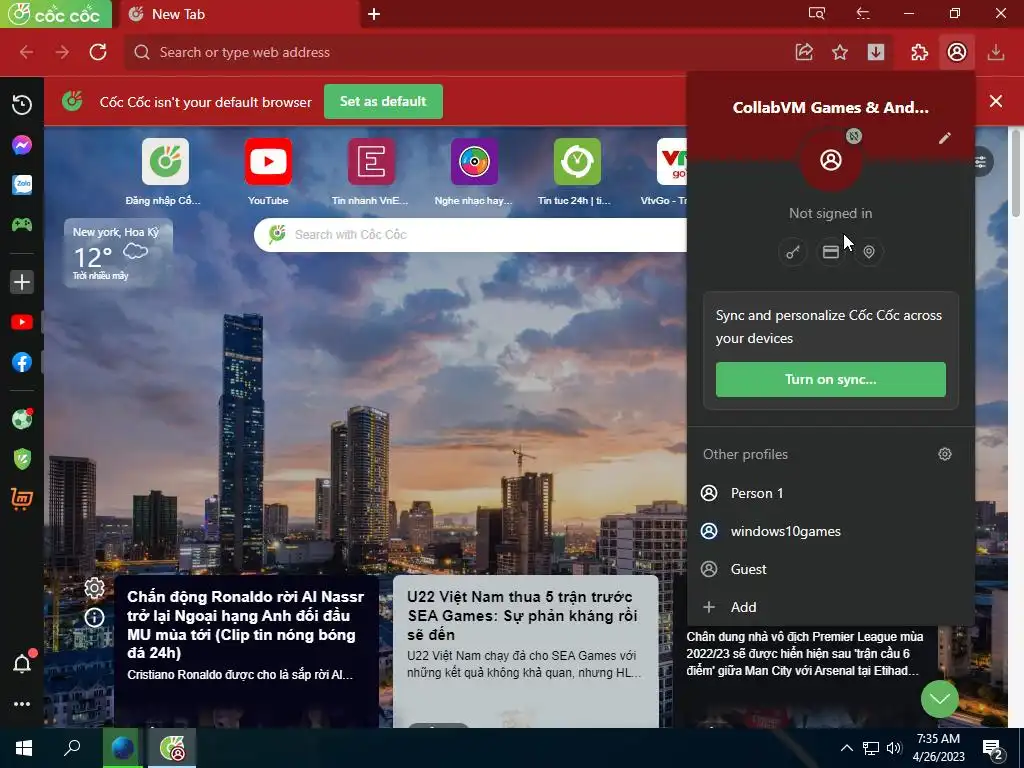Screen dimensions: 1024x768
Task: Open the notifications bell in sidebar
Action: [22, 664]
